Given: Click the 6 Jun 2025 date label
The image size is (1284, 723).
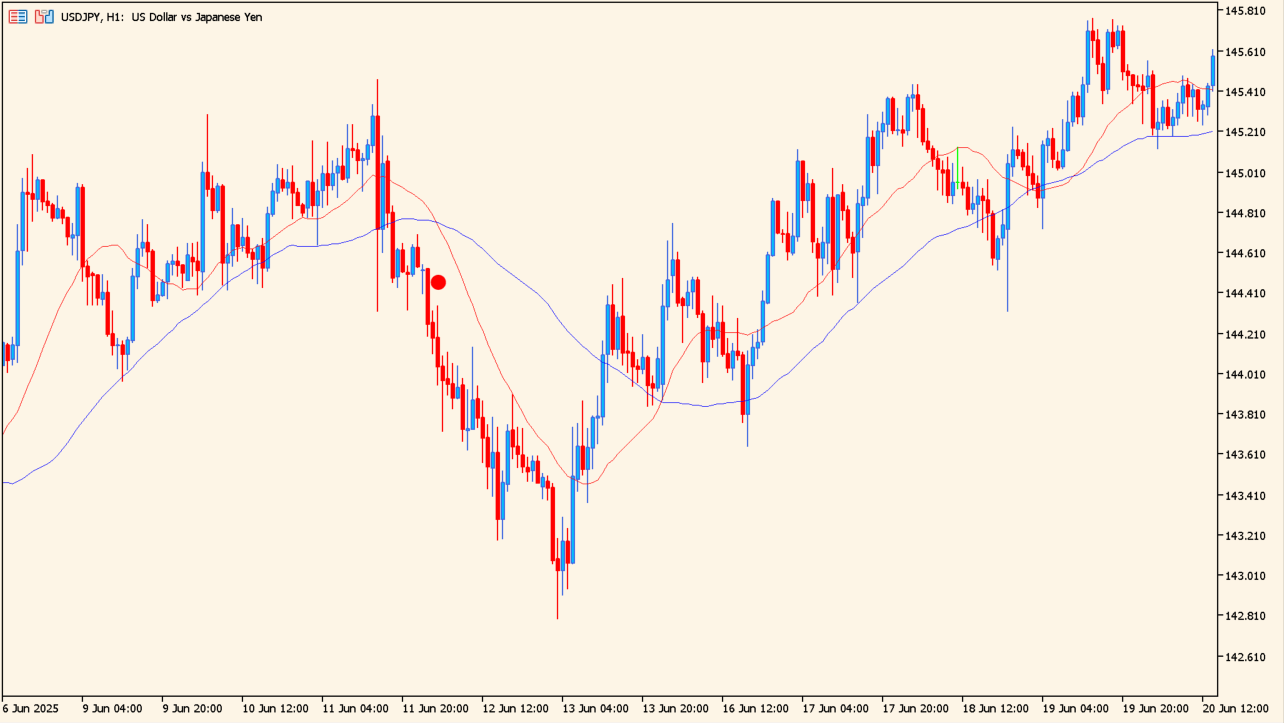Looking at the screenshot, I should [32, 708].
